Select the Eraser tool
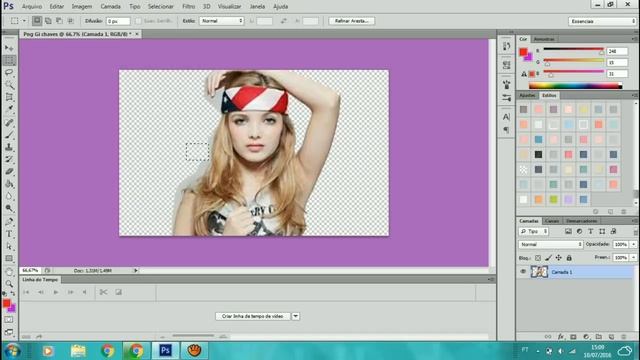Screen dimensions: 640x360 (x=9, y=171)
